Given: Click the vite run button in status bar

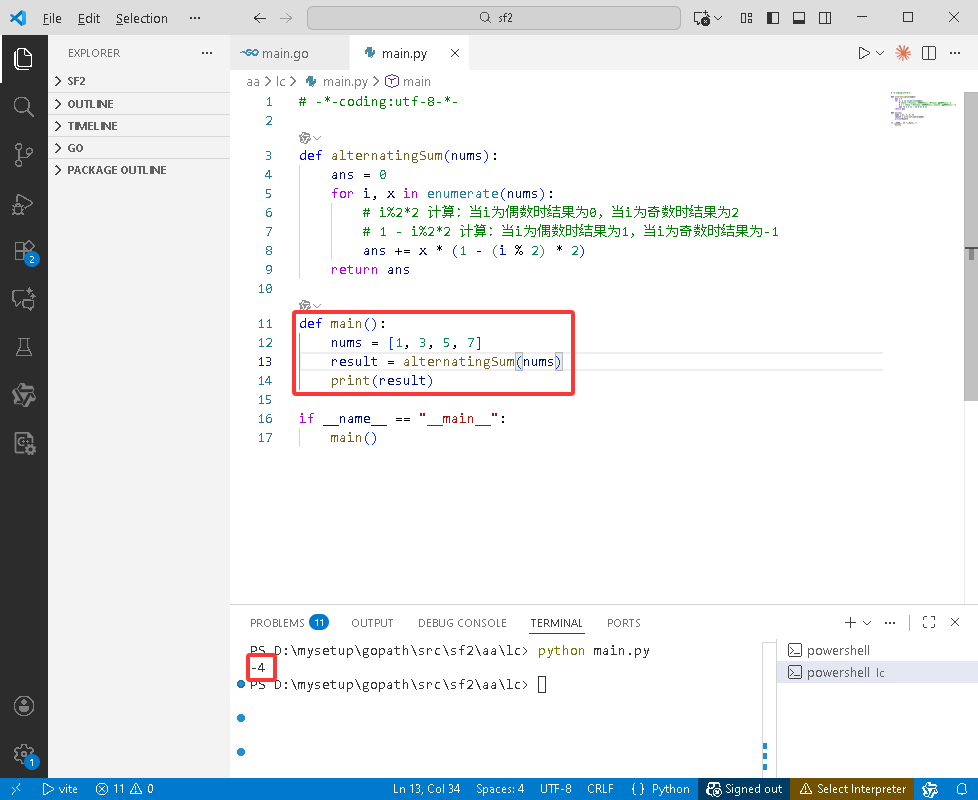Looking at the screenshot, I should [60, 789].
